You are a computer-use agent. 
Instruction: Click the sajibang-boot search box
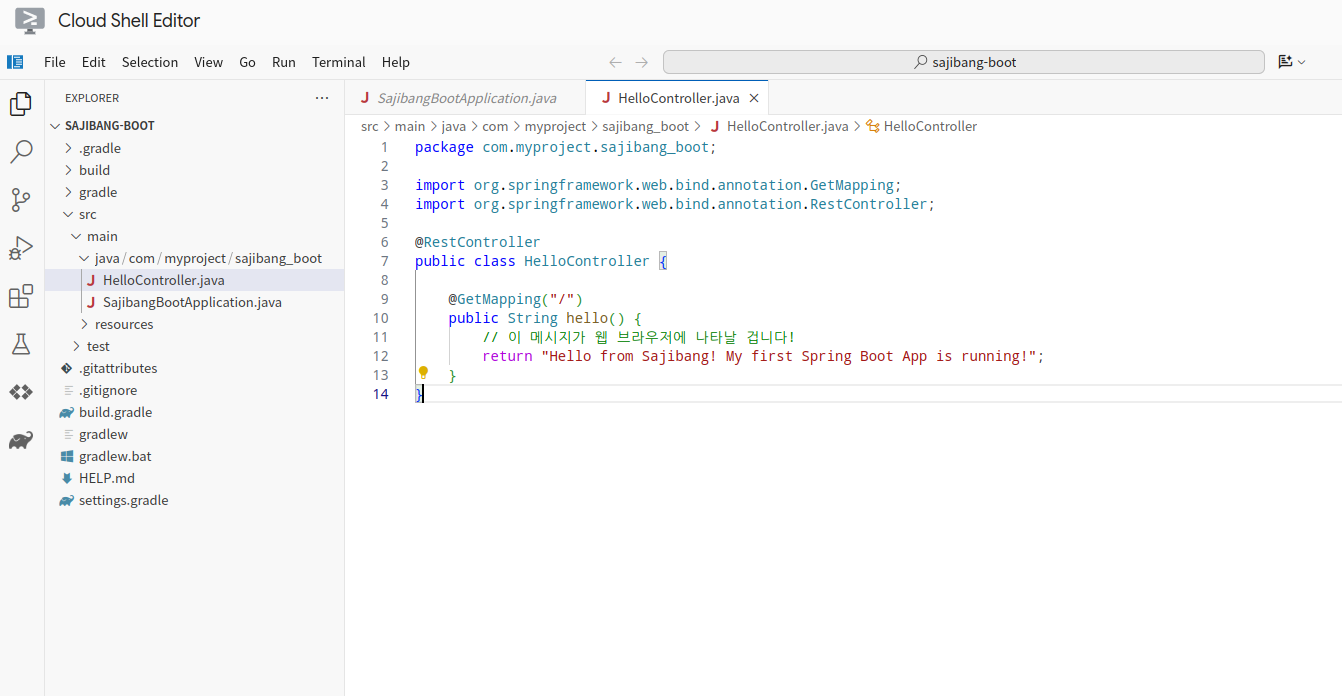click(963, 61)
